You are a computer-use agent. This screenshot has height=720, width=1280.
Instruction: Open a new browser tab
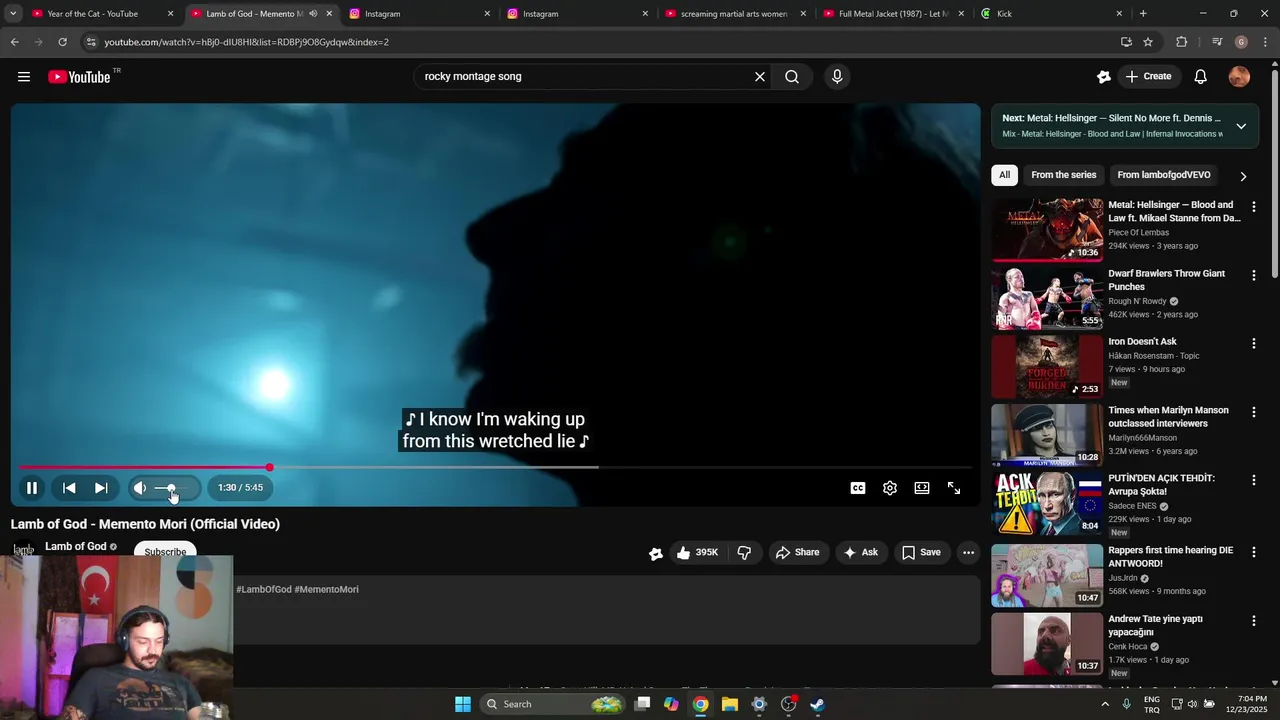tap(1143, 14)
